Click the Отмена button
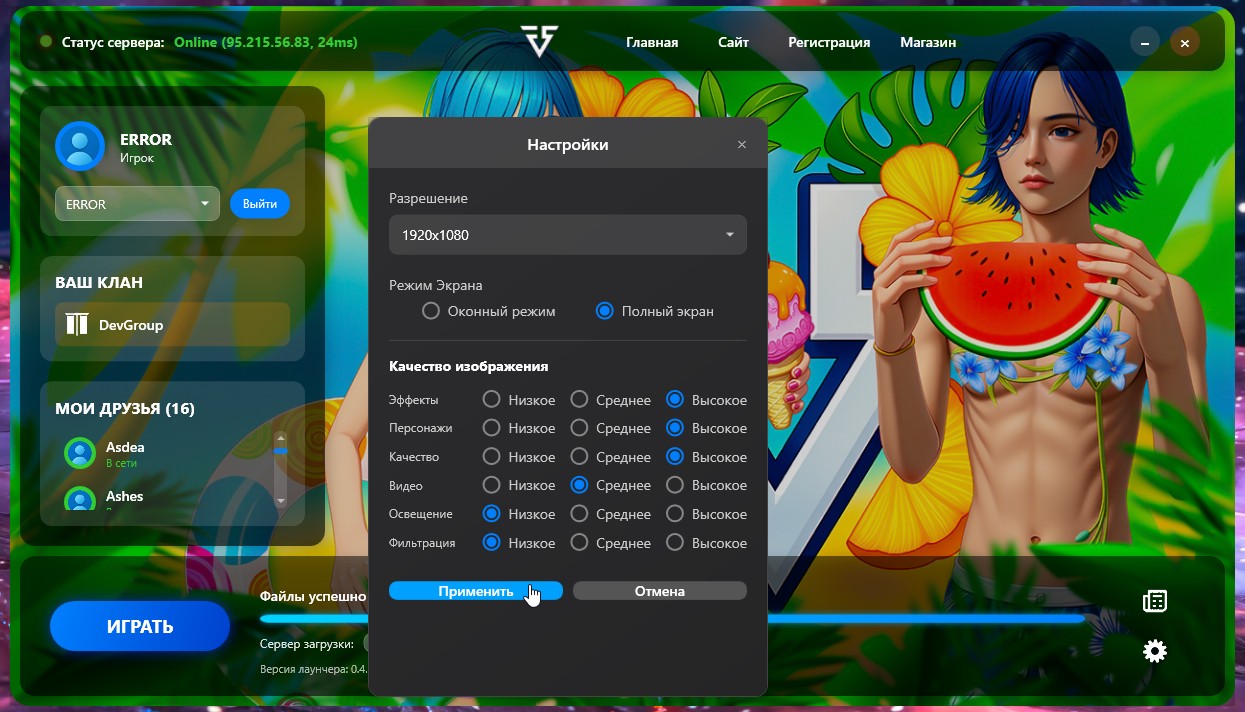1245x712 pixels. pyautogui.click(x=659, y=591)
